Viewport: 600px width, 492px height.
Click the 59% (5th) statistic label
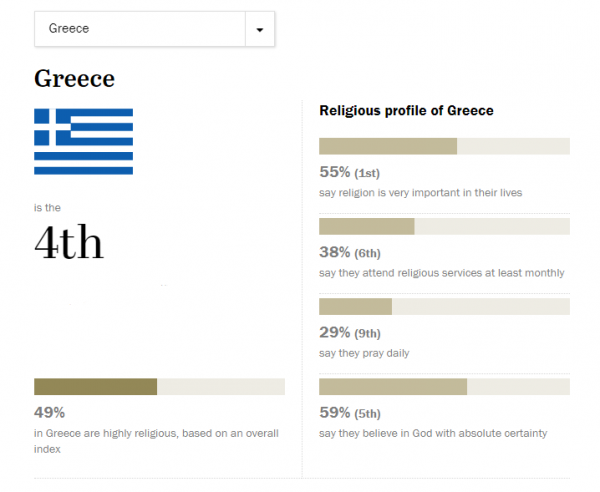350,412
